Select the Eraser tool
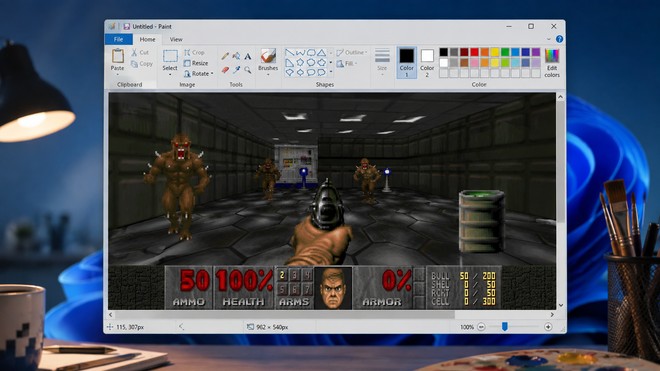 tap(225, 70)
